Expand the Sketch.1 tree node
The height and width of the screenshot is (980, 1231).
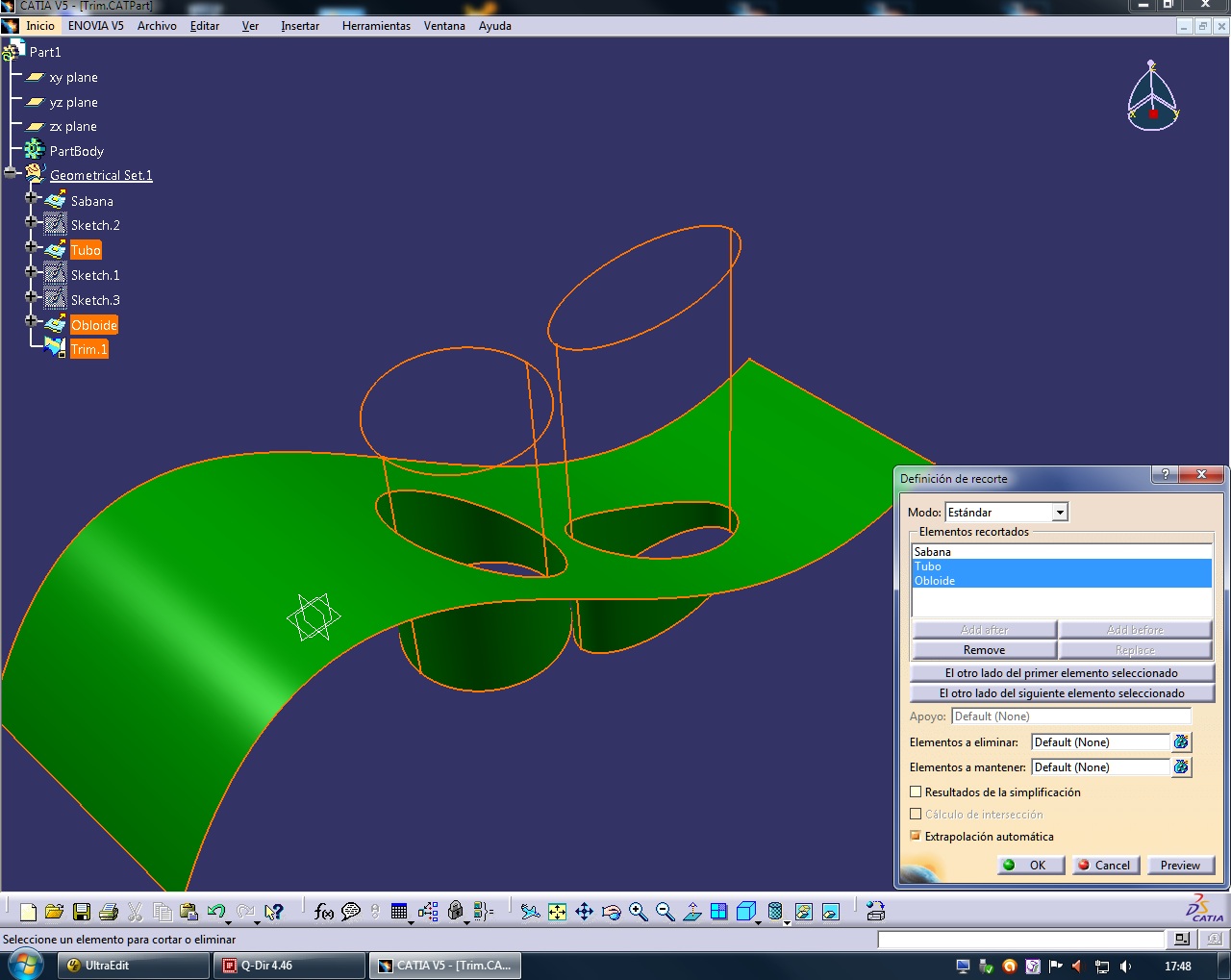click(x=31, y=271)
